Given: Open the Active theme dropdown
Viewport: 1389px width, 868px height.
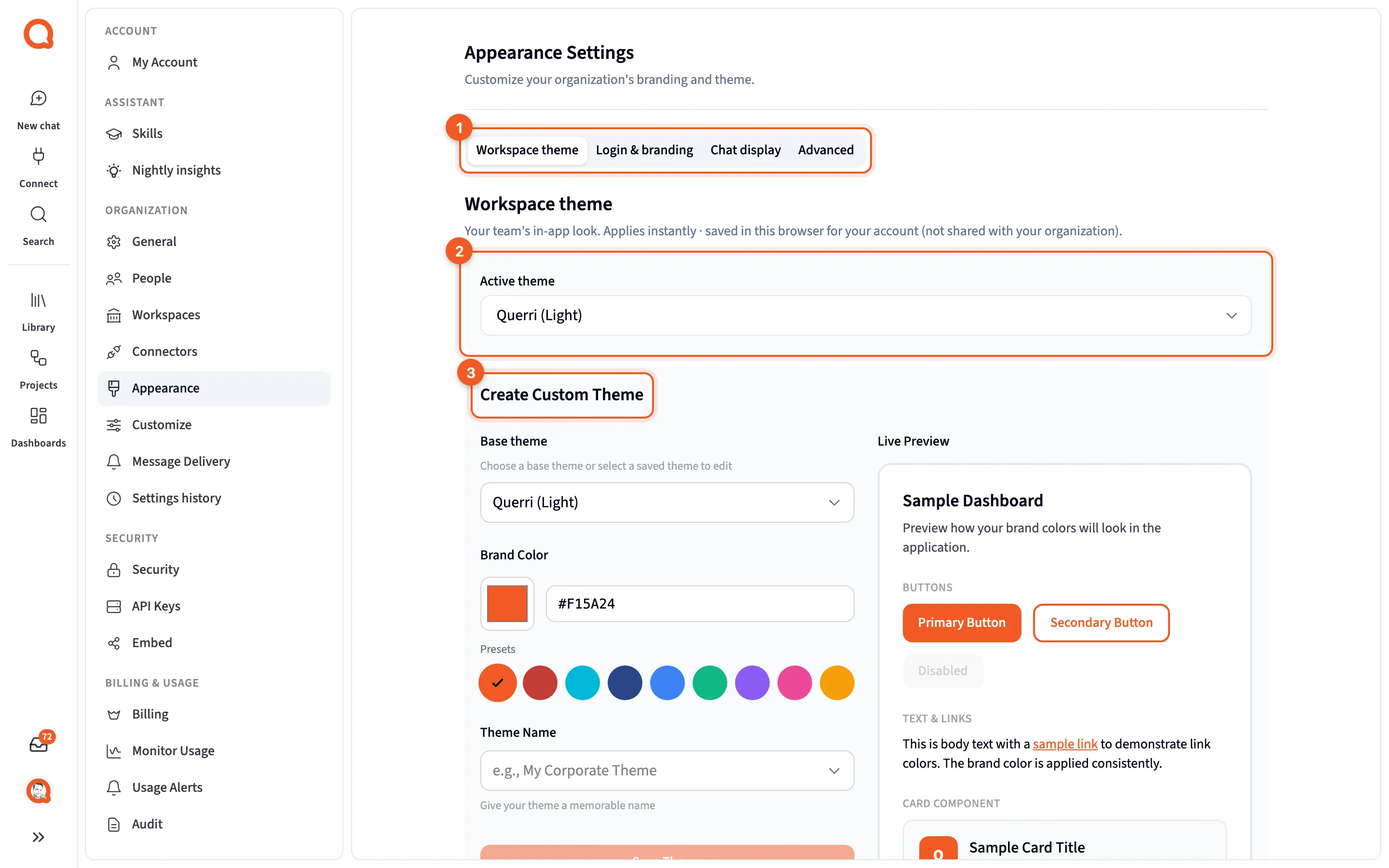Looking at the screenshot, I should [x=866, y=315].
